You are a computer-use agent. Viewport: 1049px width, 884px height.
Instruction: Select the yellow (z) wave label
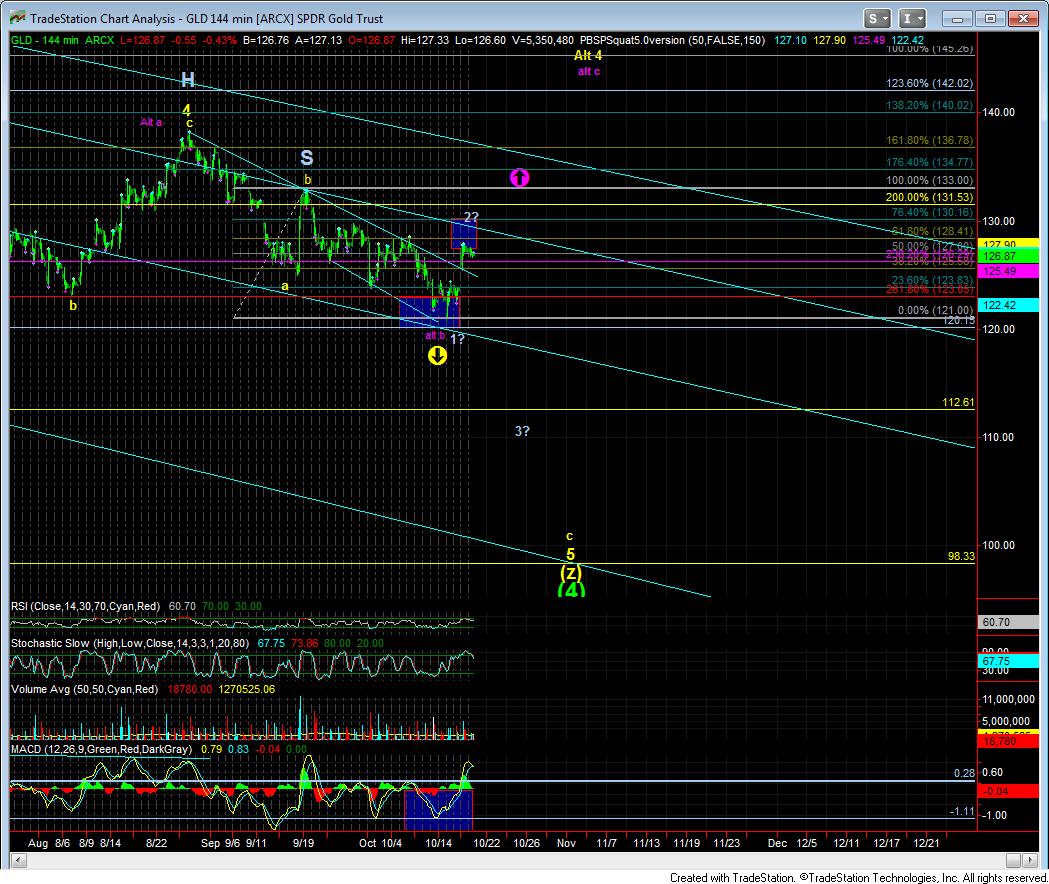pos(571,573)
